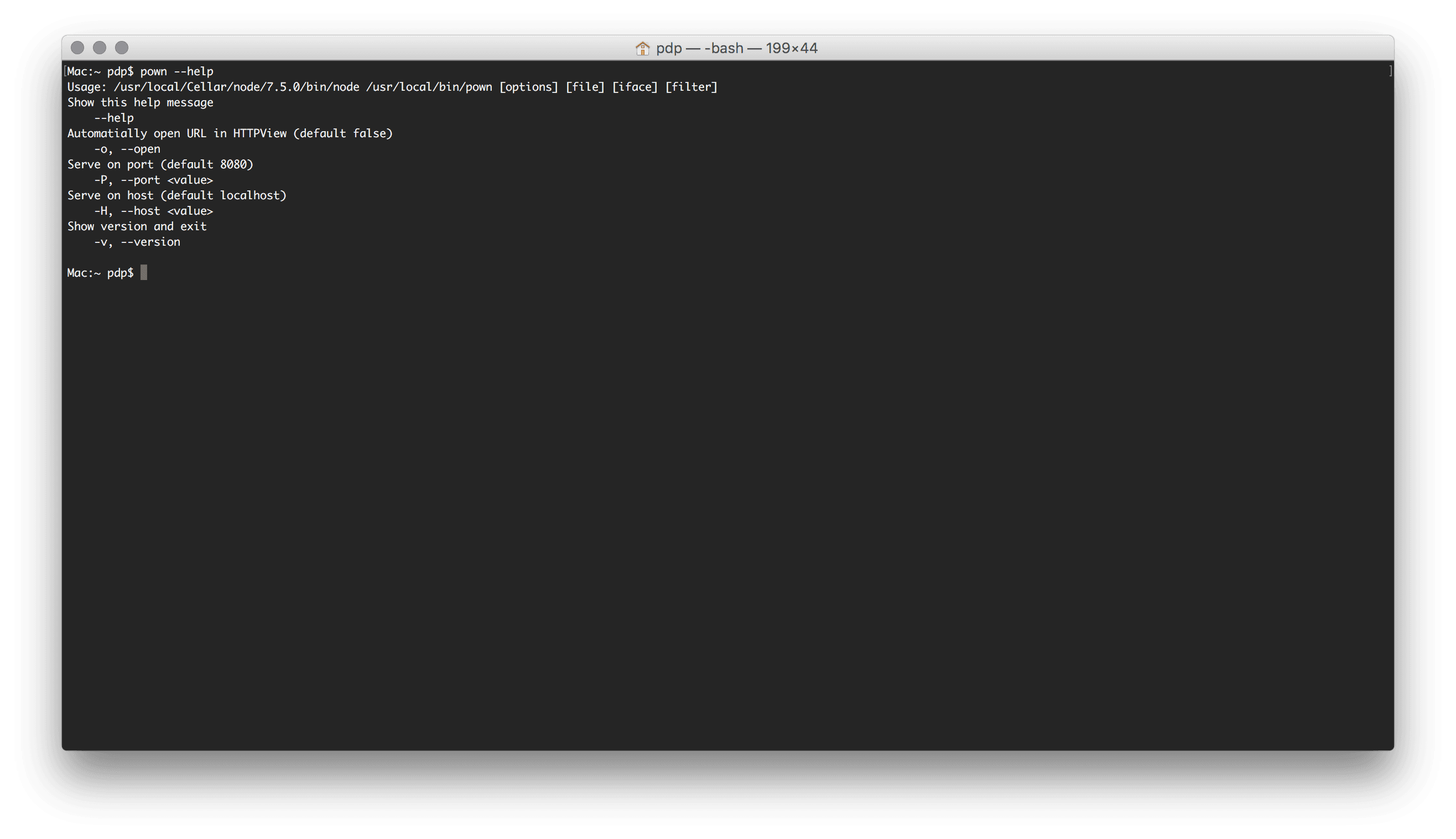Zoom the terminal using the third window button
The width and height of the screenshot is (1456, 839).
122,47
